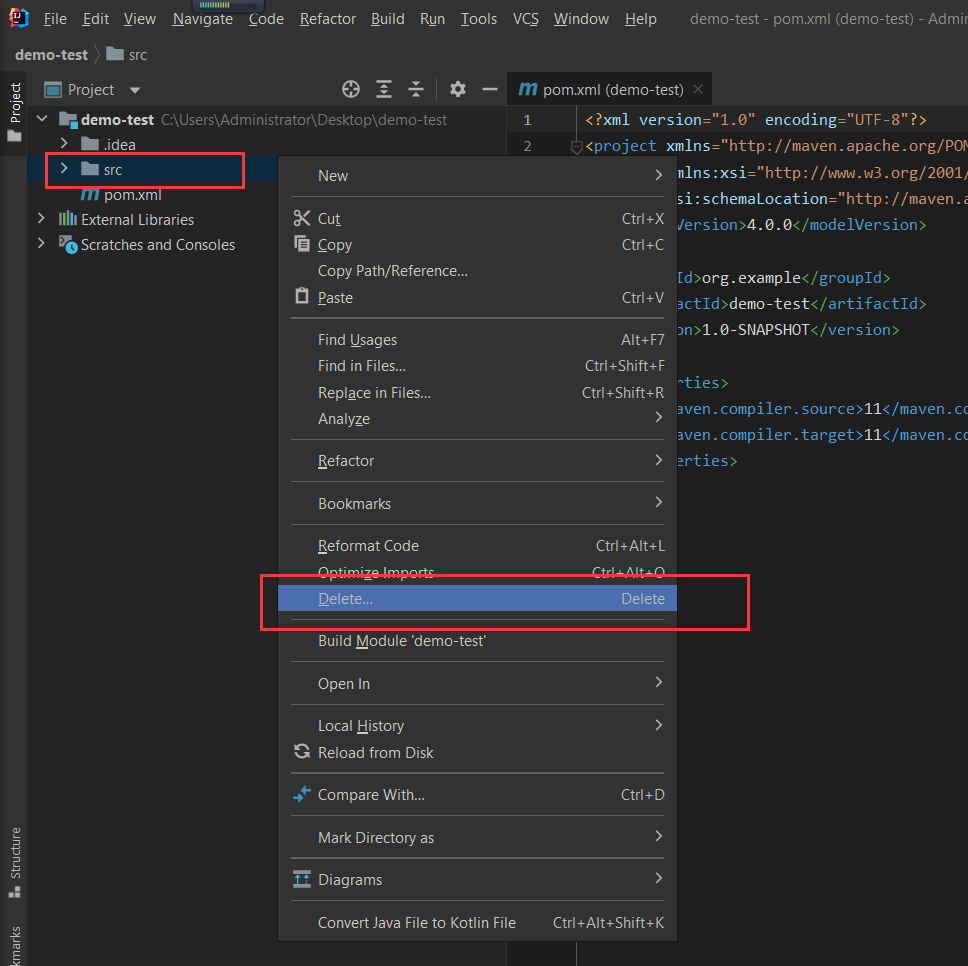Select pom.xml file in project tree

(132, 195)
